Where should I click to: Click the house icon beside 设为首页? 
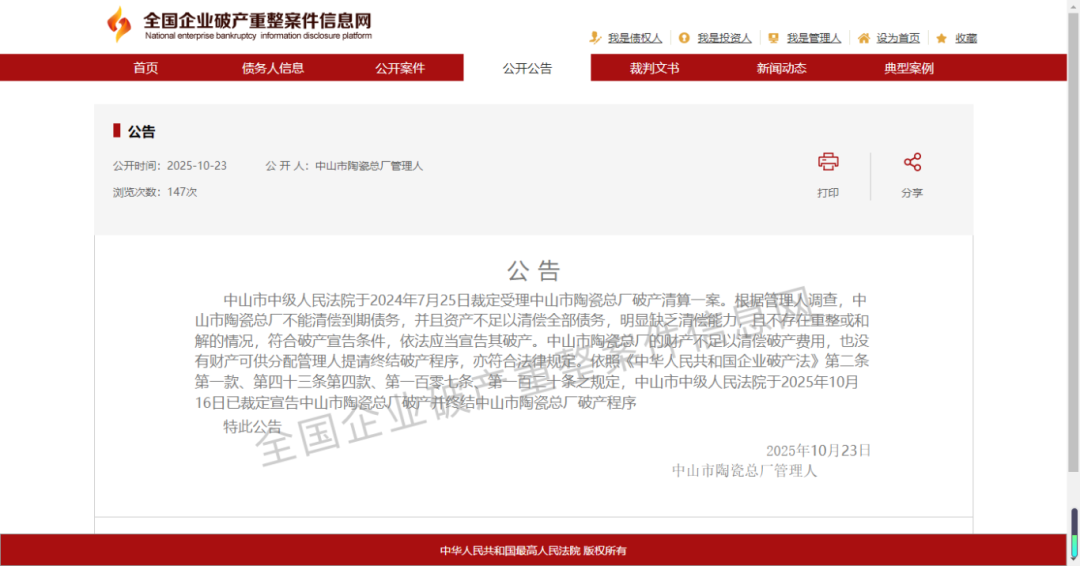pyautogui.click(x=864, y=38)
